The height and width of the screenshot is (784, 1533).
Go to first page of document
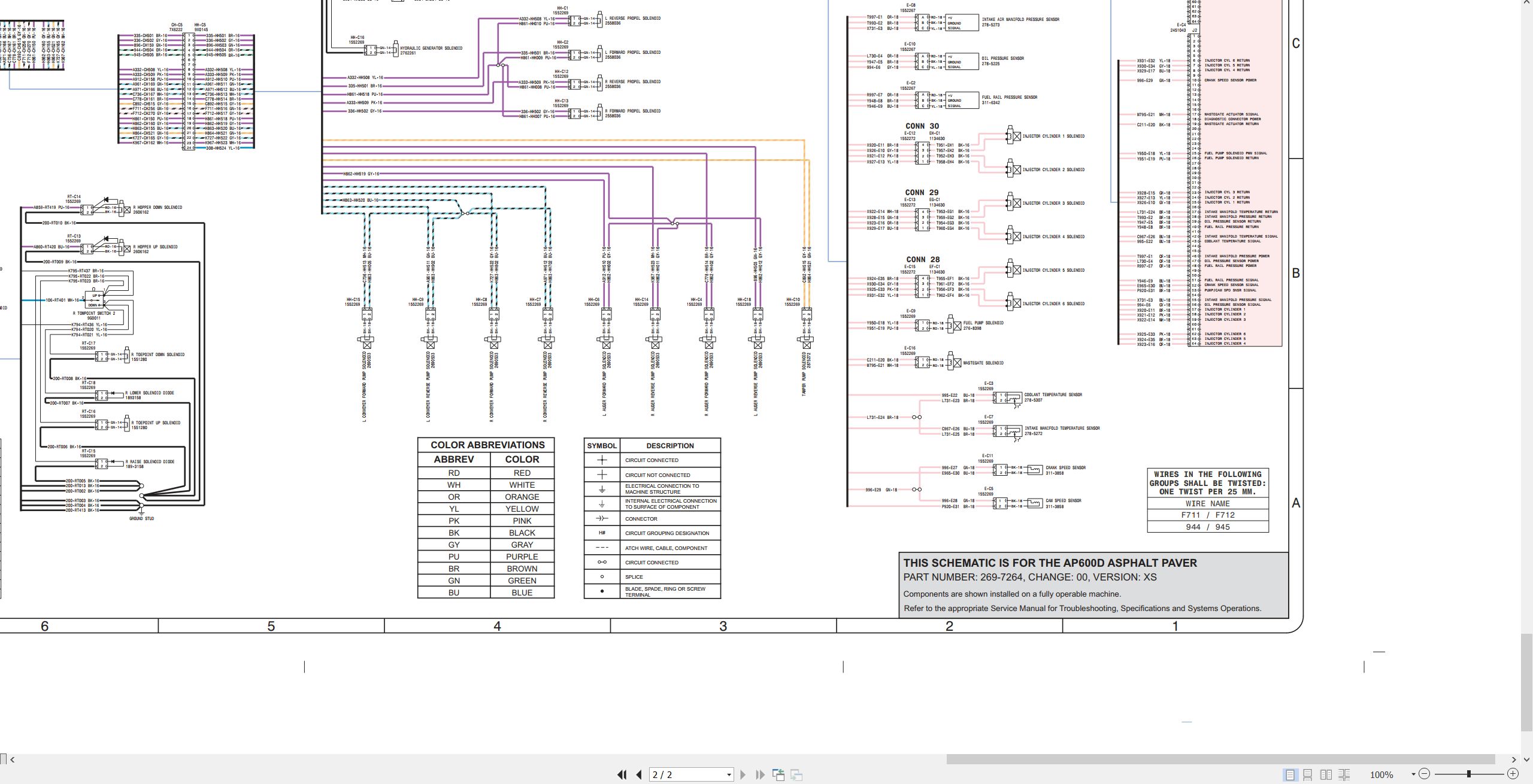[622, 774]
